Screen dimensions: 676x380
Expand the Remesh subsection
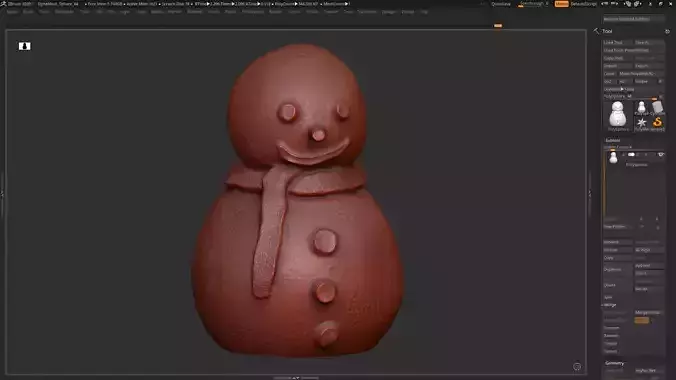tap(611, 335)
